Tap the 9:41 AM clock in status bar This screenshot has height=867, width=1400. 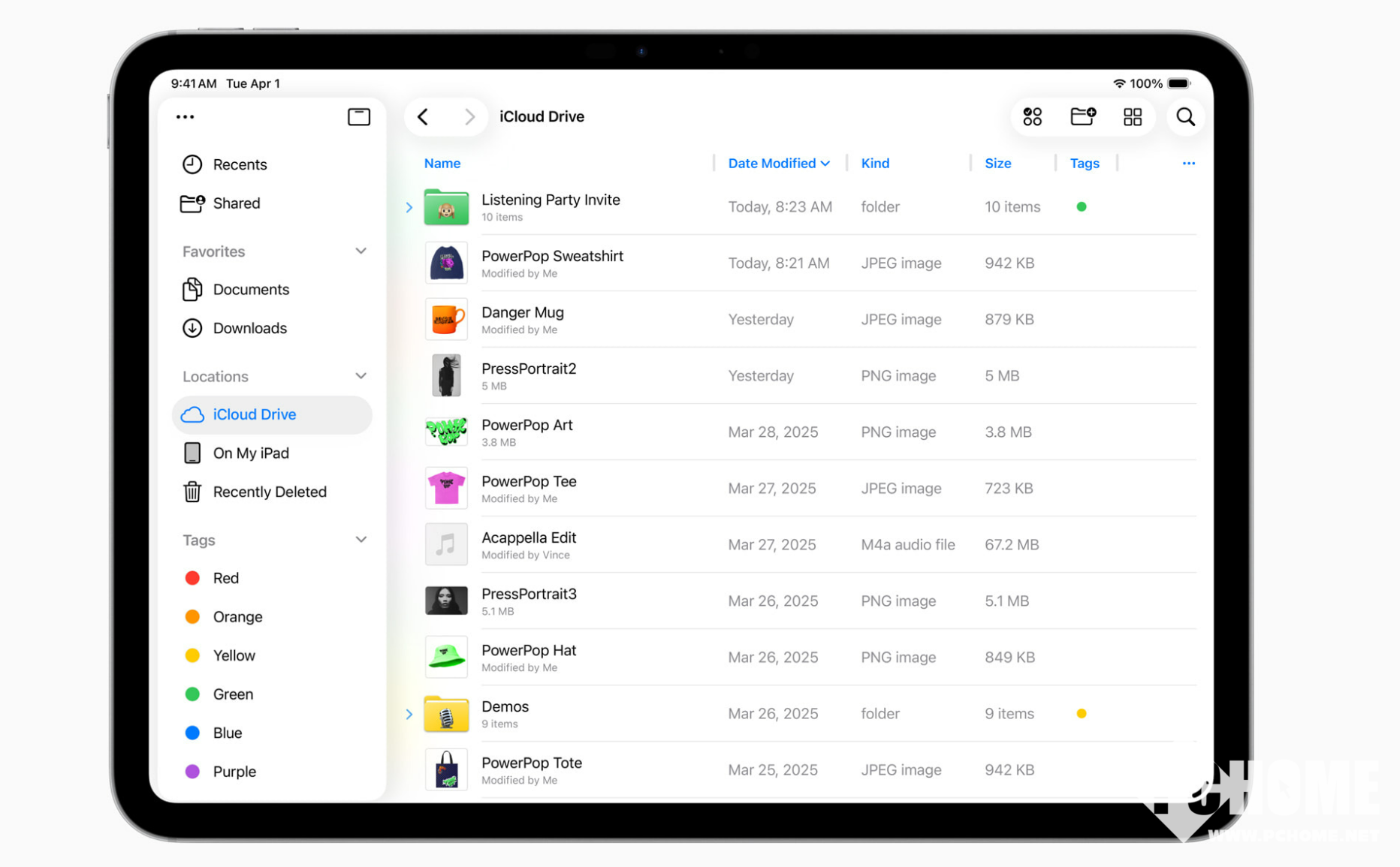coord(193,83)
